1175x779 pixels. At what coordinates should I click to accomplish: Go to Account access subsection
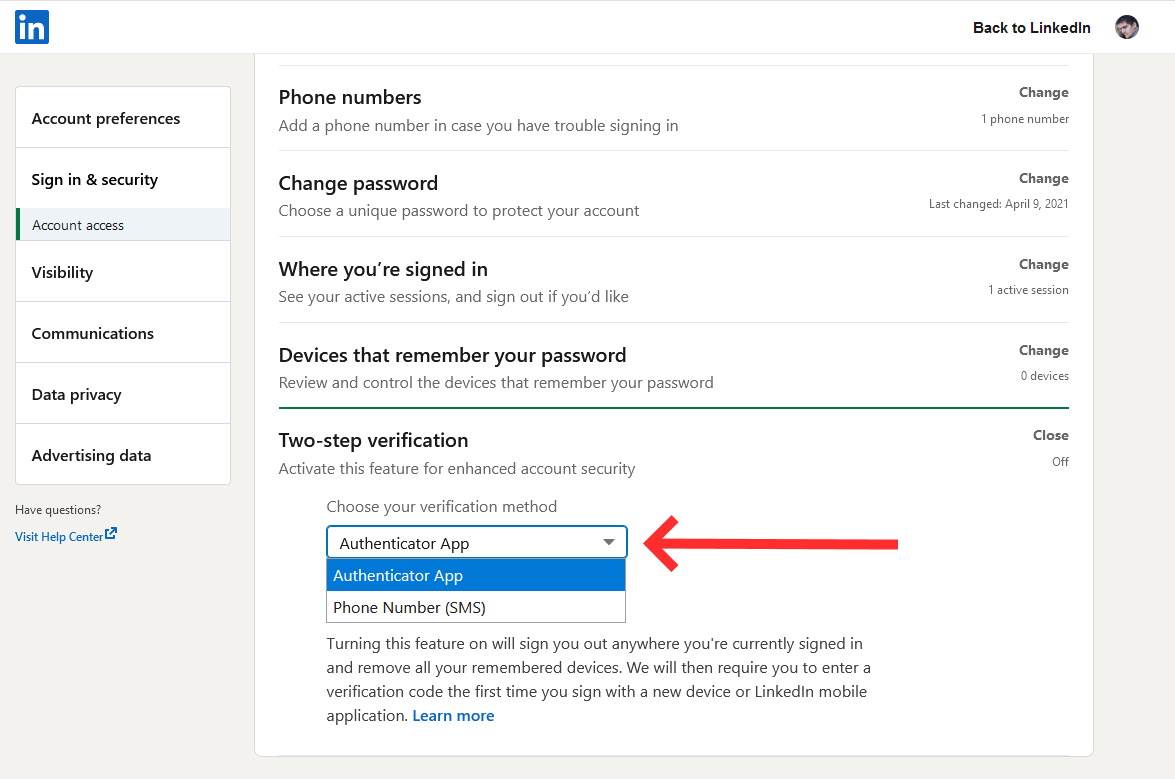78,225
